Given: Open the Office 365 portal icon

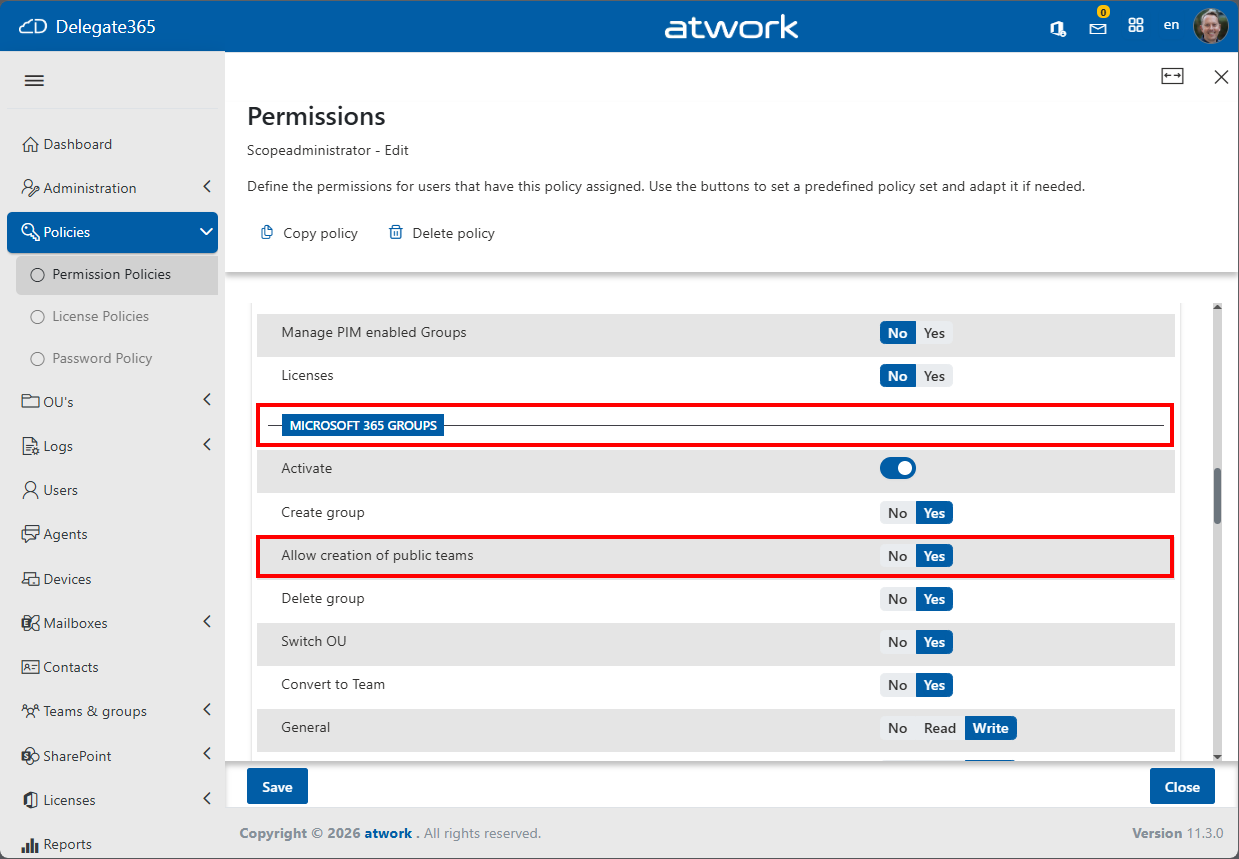Looking at the screenshot, I should tap(1058, 27).
